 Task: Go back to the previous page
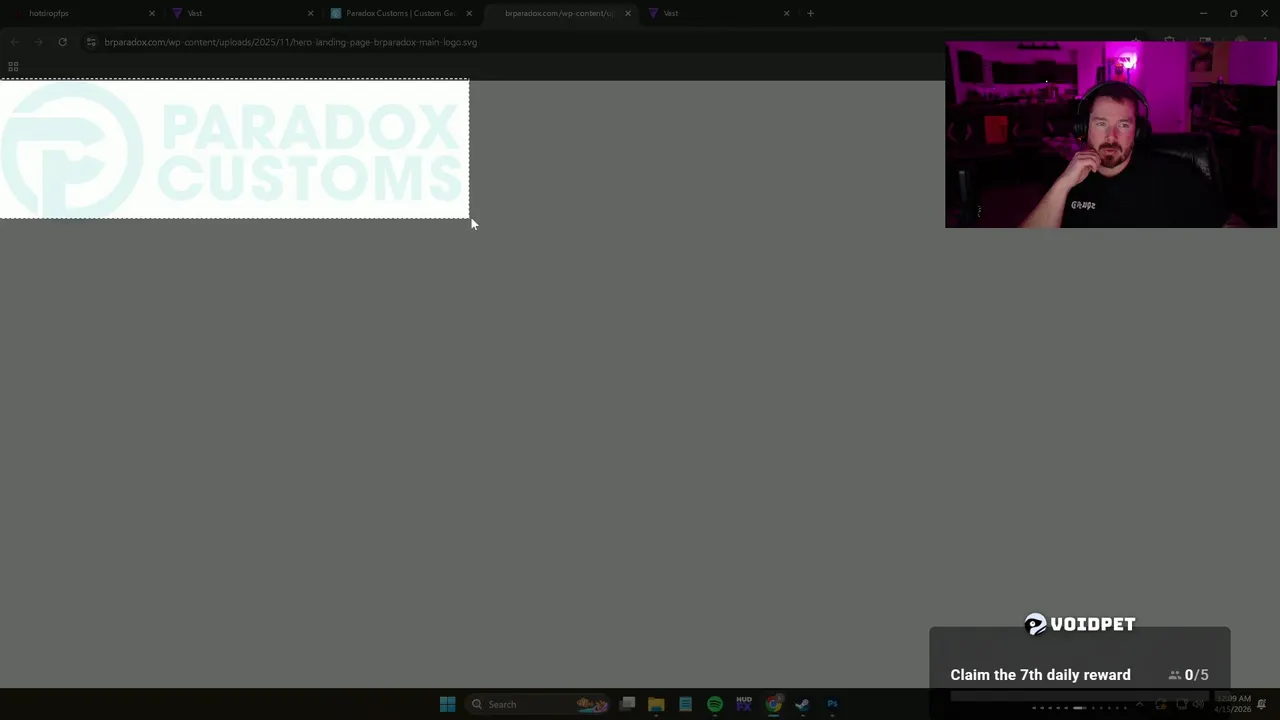14,42
